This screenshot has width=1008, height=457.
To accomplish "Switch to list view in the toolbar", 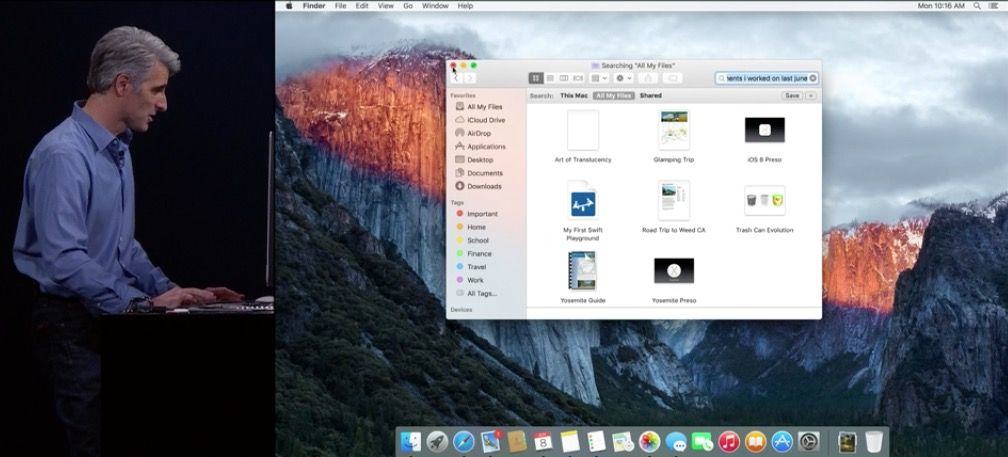I will point(550,78).
